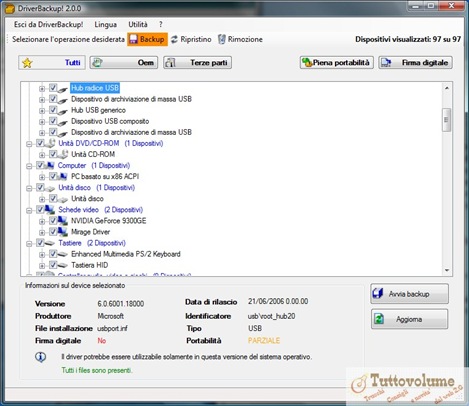Screen dimensions: 469x406
Task: Uncheck the Hub USB generico checkbox
Action: (53, 110)
